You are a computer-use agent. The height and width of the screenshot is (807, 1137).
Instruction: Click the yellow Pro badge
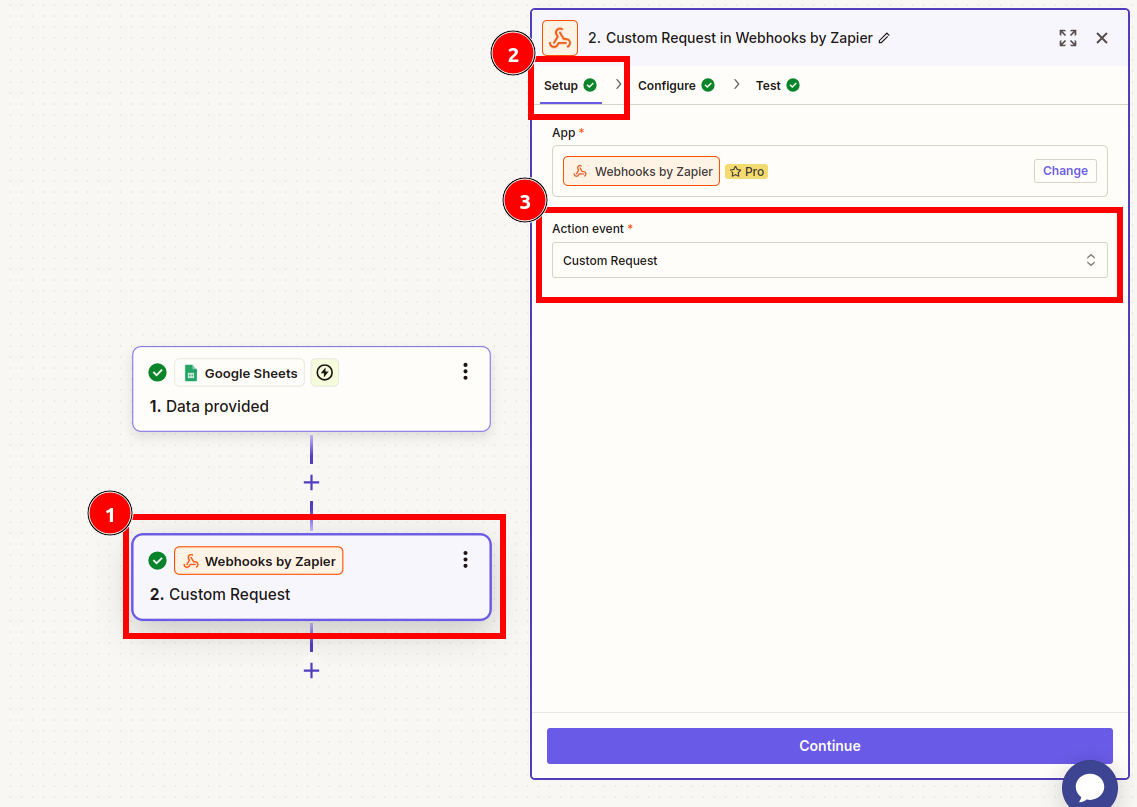click(x=746, y=170)
